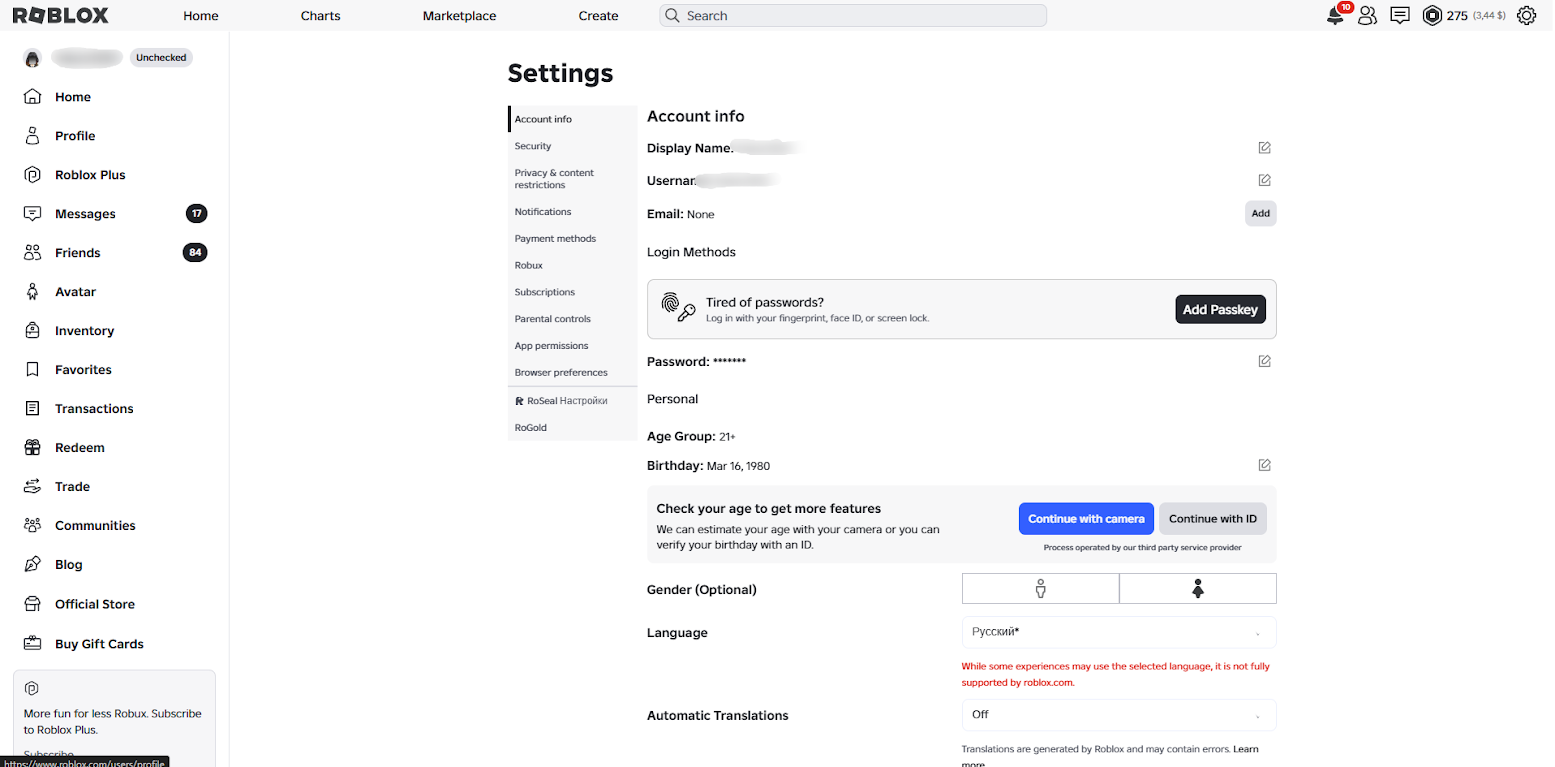Switch to the Notifications settings tab

pyautogui.click(x=573, y=212)
